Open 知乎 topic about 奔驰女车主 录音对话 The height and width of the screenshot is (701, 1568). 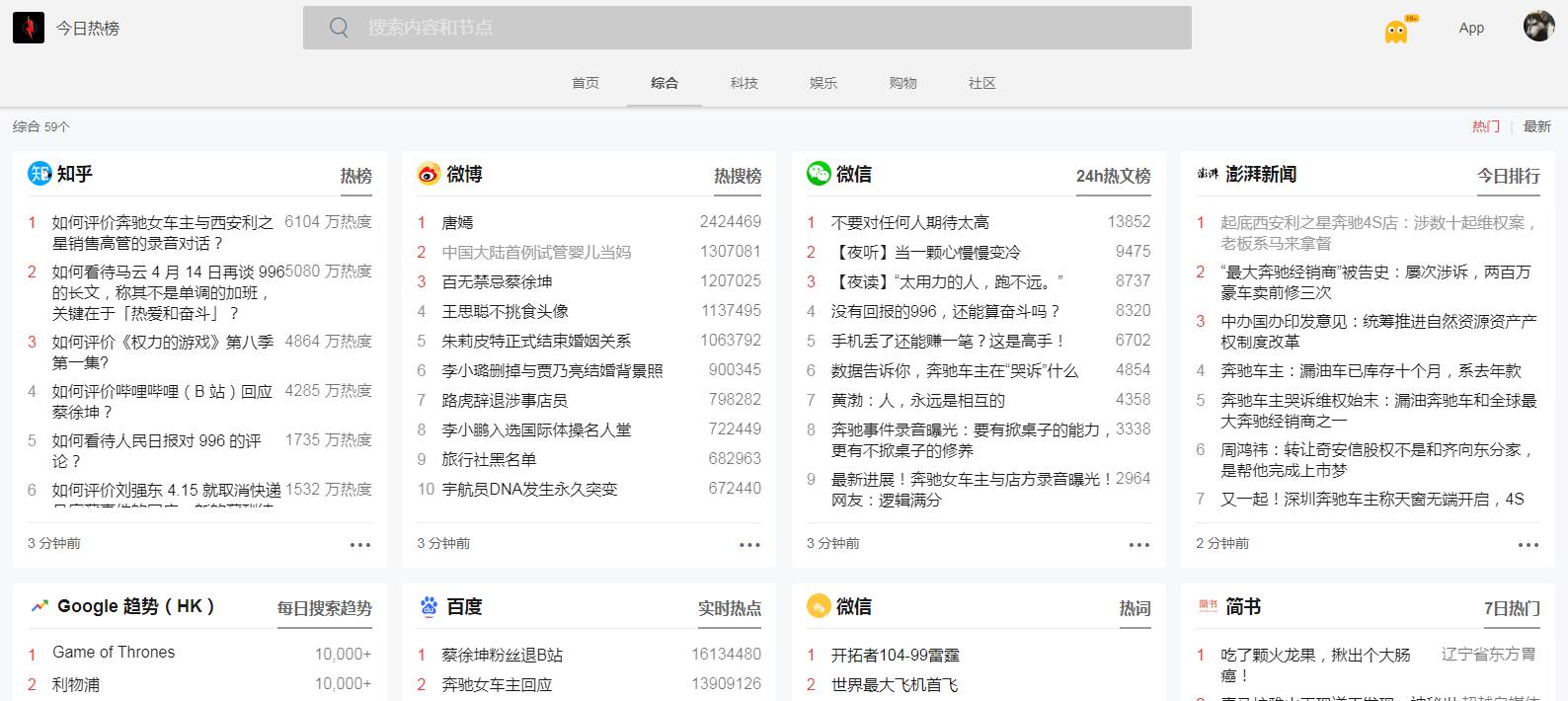[x=164, y=233]
